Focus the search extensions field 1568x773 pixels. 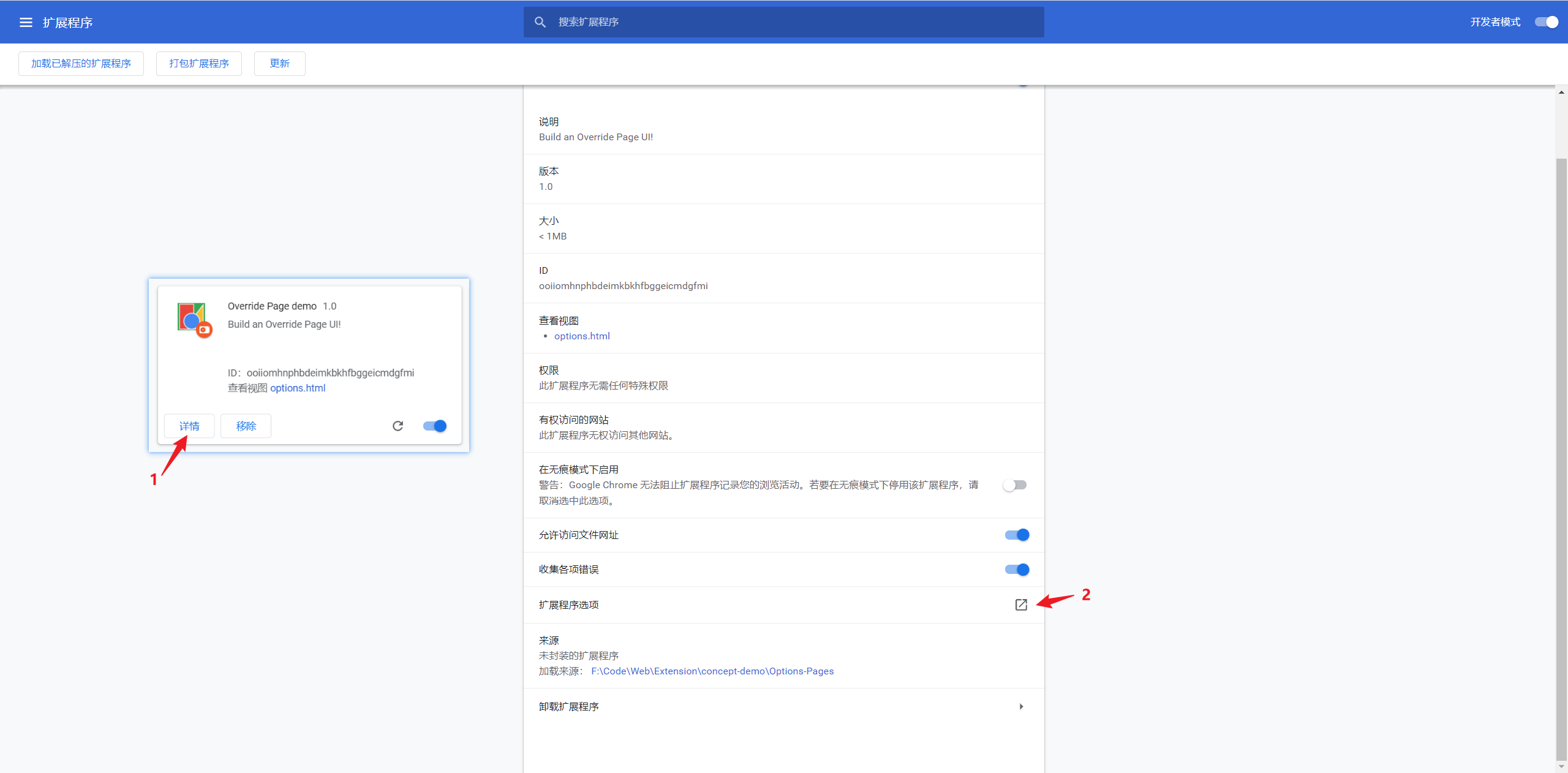click(784, 22)
